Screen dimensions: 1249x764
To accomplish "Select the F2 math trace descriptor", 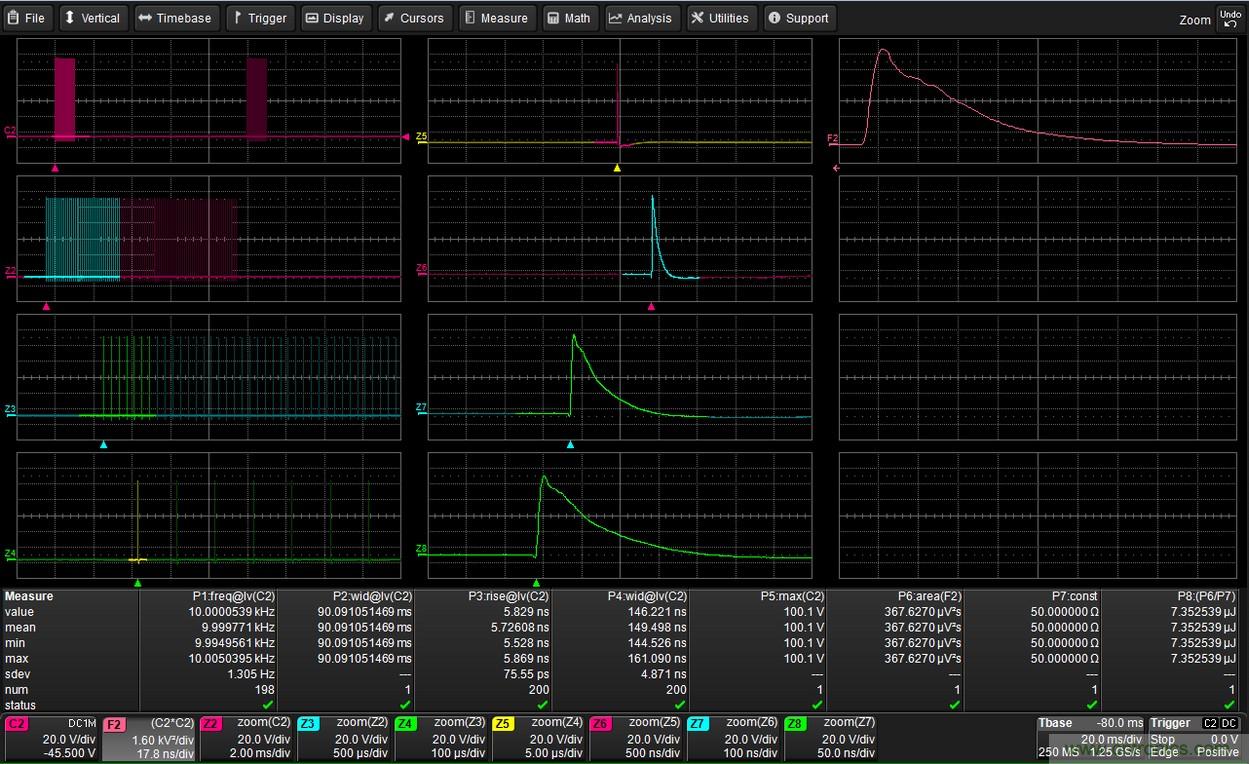I will pyautogui.click(x=148, y=738).
